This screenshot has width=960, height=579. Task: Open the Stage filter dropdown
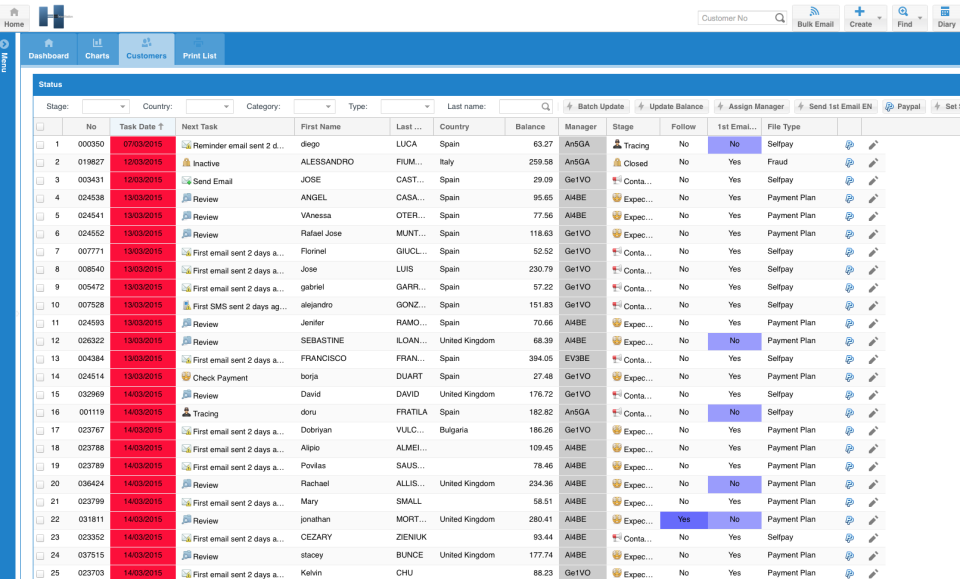tap(108, 106)
